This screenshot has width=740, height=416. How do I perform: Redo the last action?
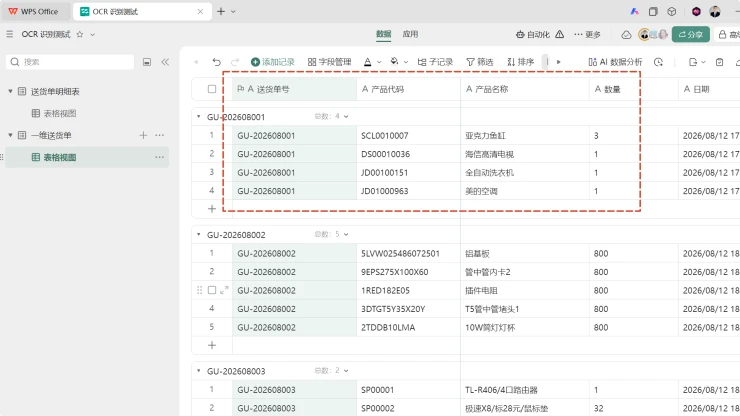click(235, 62)
